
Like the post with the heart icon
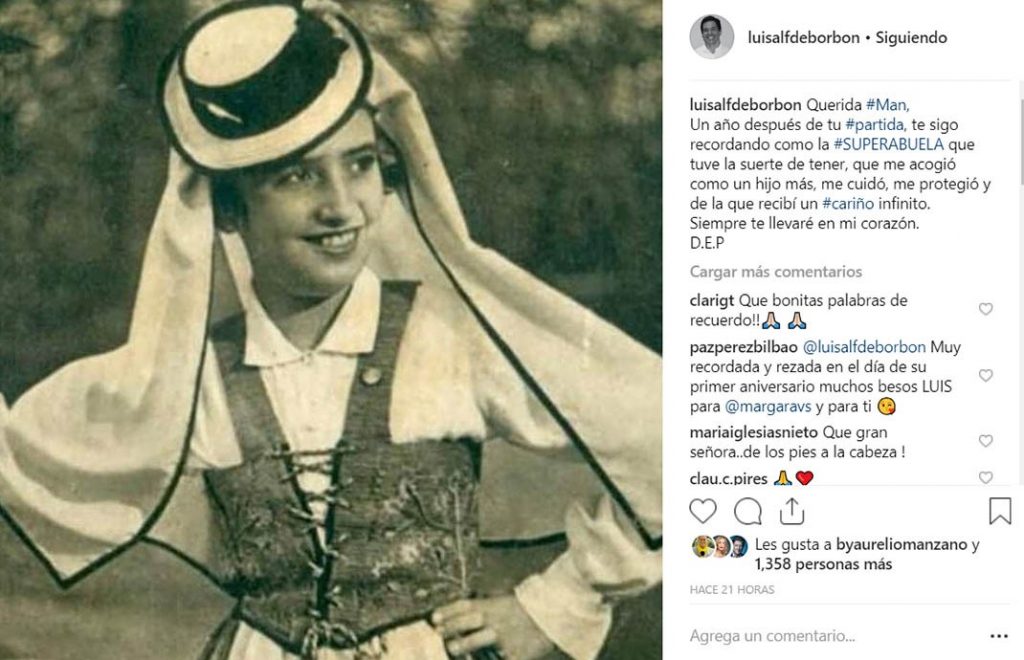(703, 511)
